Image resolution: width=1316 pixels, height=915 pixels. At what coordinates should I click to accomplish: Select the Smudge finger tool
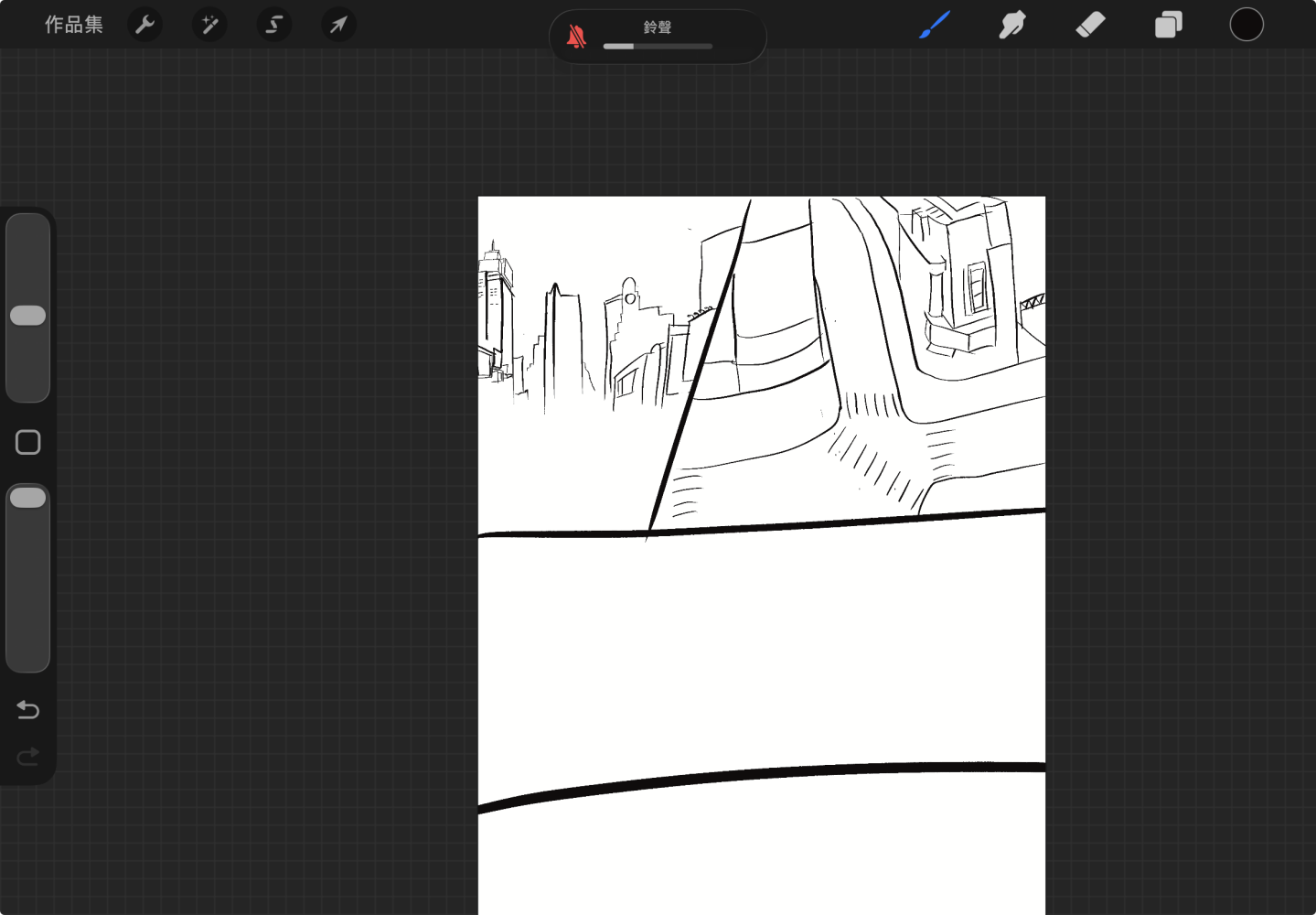pyautogui.click(x=1012, y=25)
